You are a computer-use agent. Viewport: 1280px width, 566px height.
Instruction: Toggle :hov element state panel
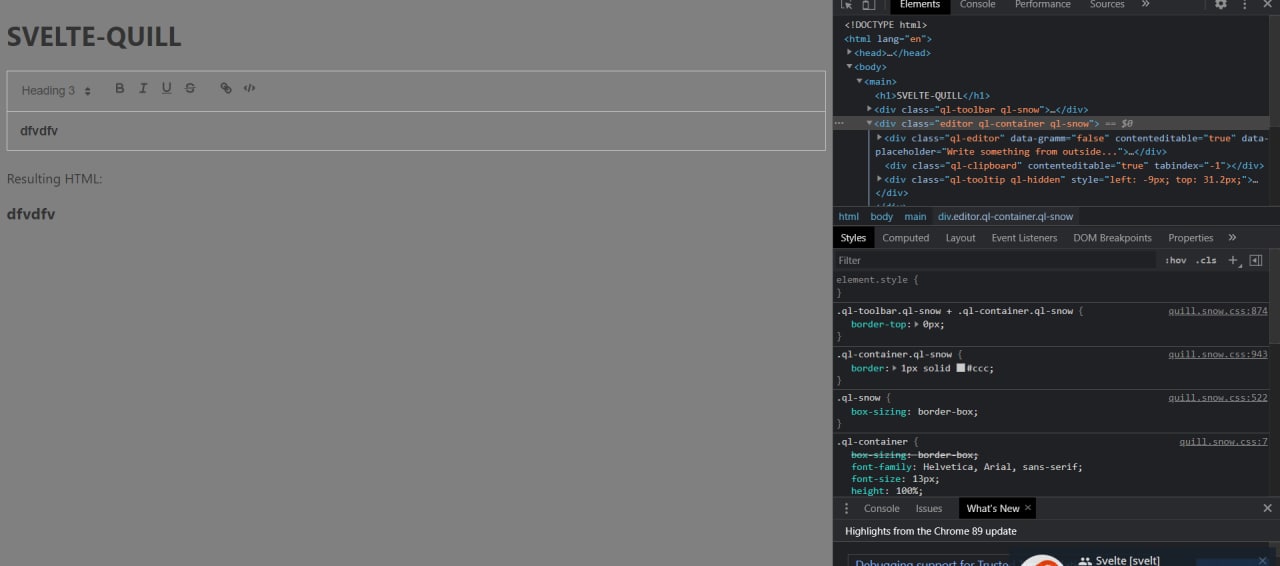tap(1175, 260)
